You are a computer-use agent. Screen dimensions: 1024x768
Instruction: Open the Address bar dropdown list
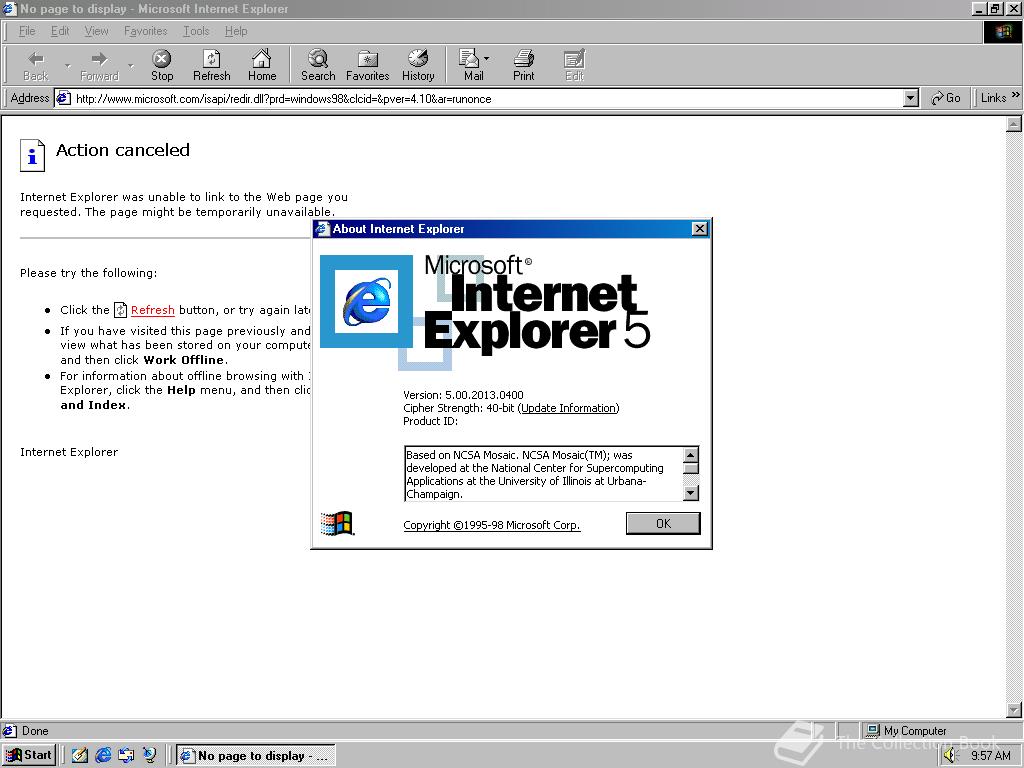911,99
